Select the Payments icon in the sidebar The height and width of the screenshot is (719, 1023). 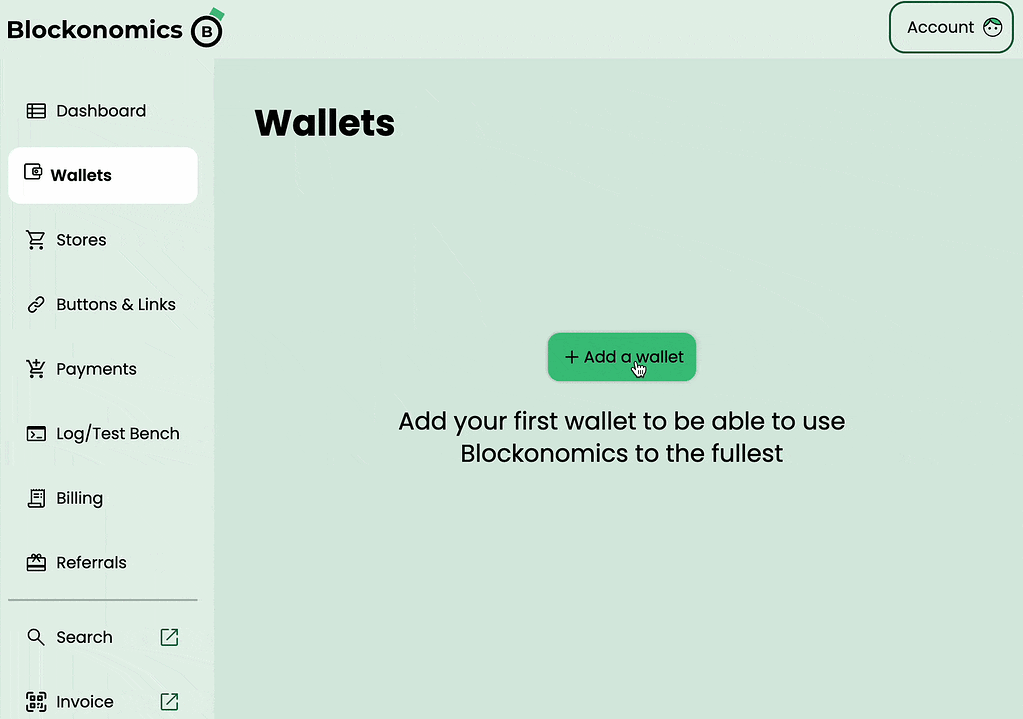[x=35, y=368]
